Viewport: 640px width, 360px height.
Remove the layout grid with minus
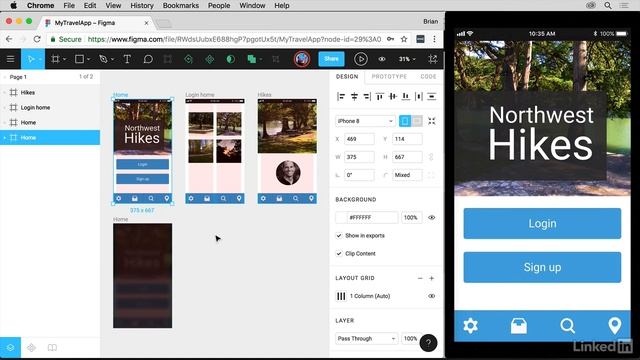(420, 278)
